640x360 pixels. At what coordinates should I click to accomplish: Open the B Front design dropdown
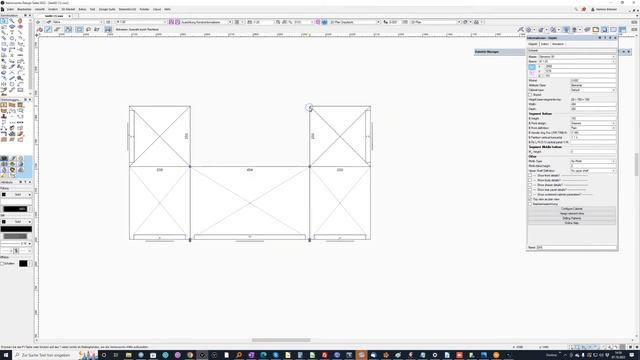[593, 123]
